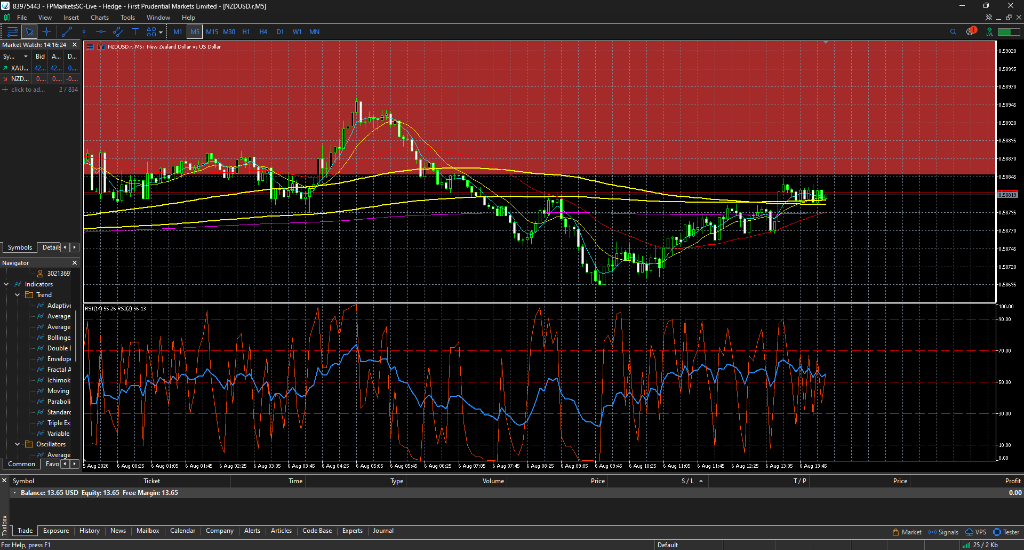Image resolution: width=1024 pixels, height=550 pixels.
Task: Open the News tab in Toolbox
Action: 118,531
